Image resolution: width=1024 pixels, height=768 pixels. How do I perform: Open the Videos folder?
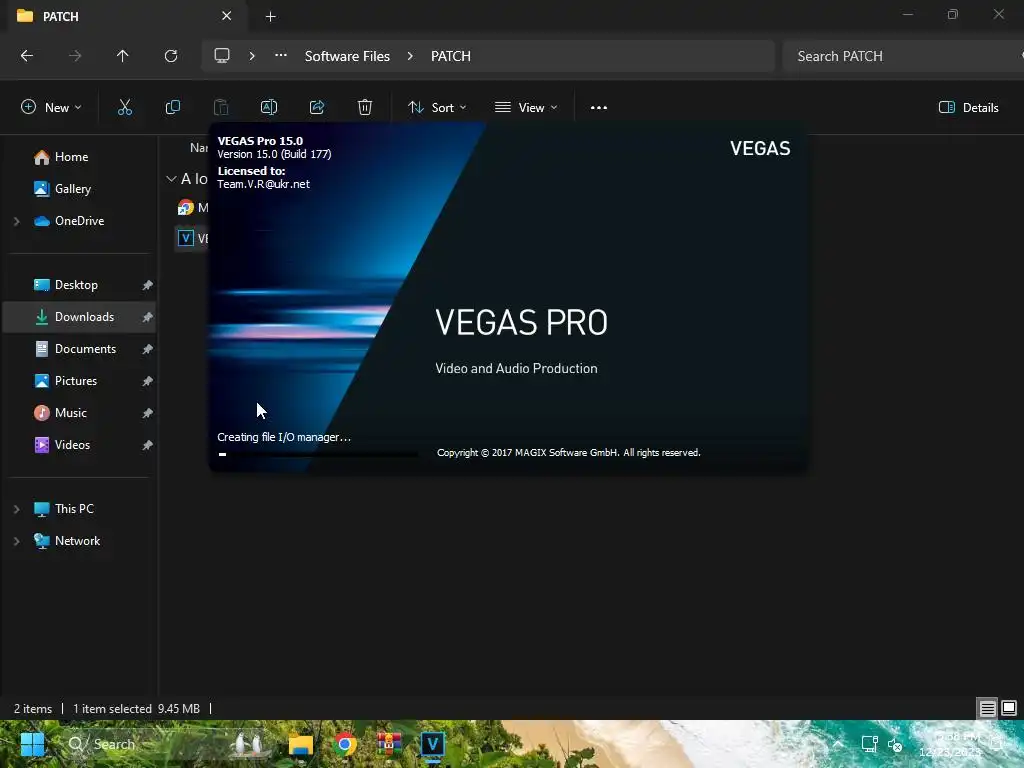point(72,445)
